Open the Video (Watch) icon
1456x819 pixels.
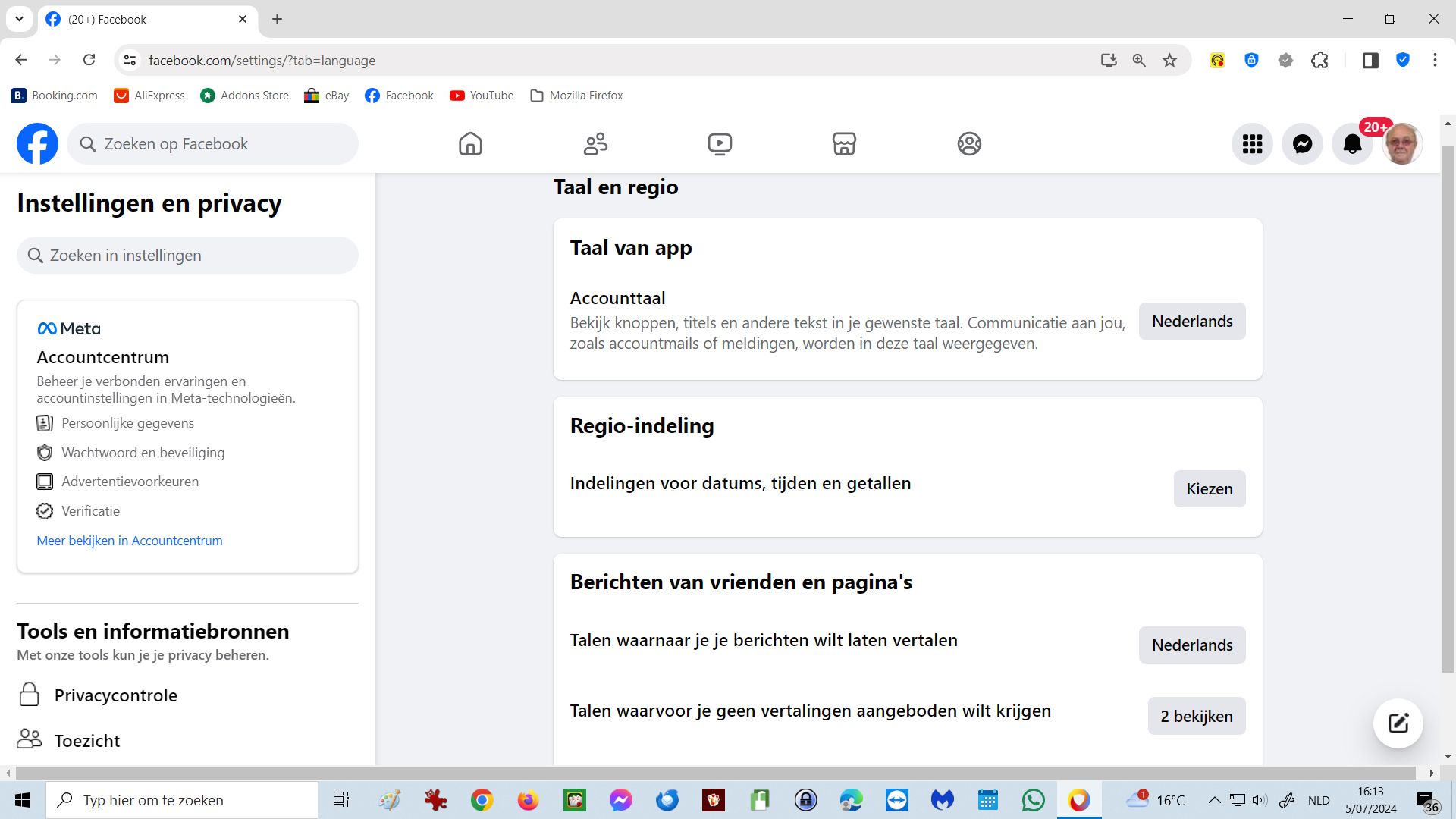pyautogui.click(x=720, y=144)
